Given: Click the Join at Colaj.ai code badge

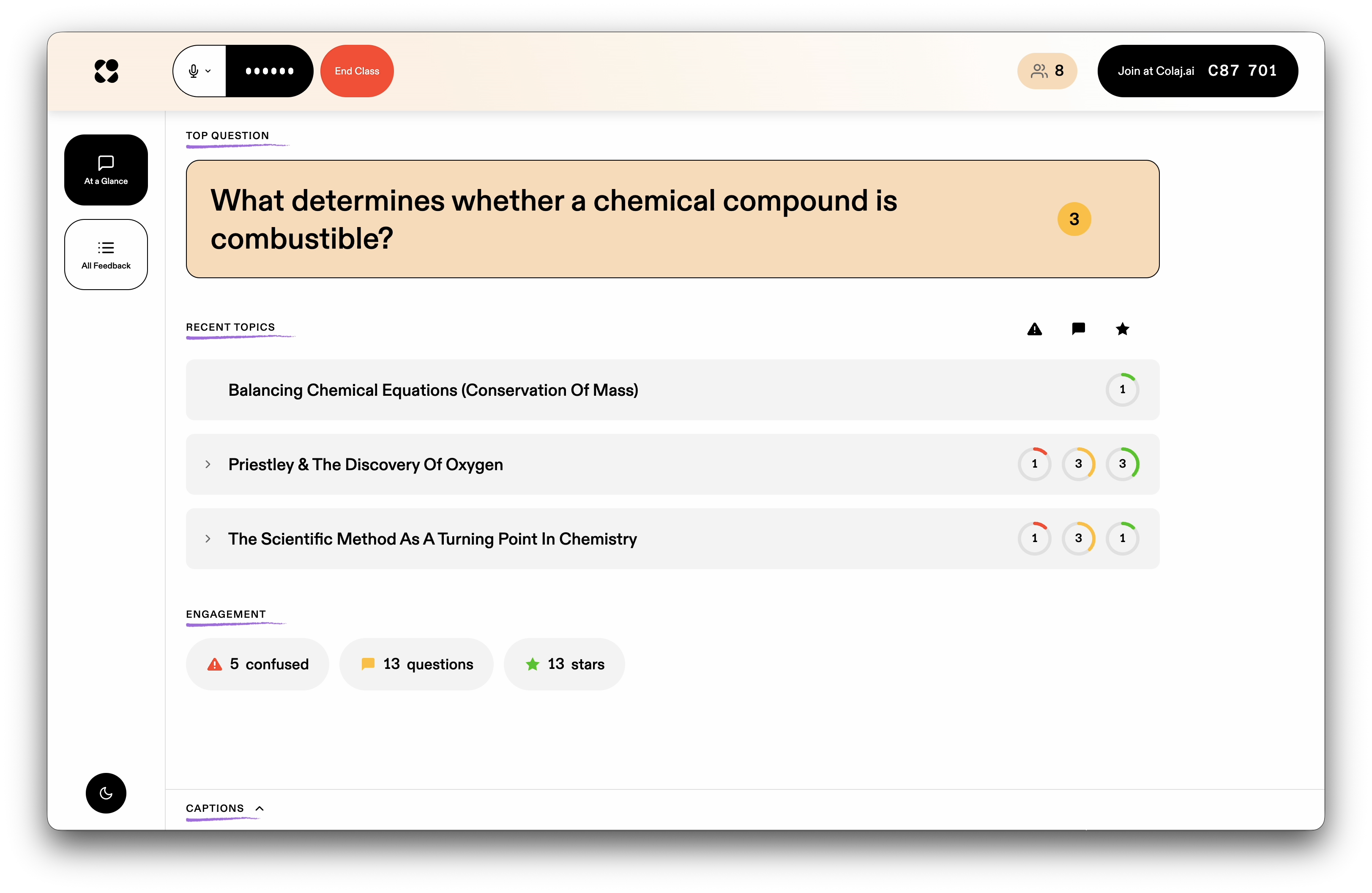Looking at the screenshot, I should point(1197,70).
